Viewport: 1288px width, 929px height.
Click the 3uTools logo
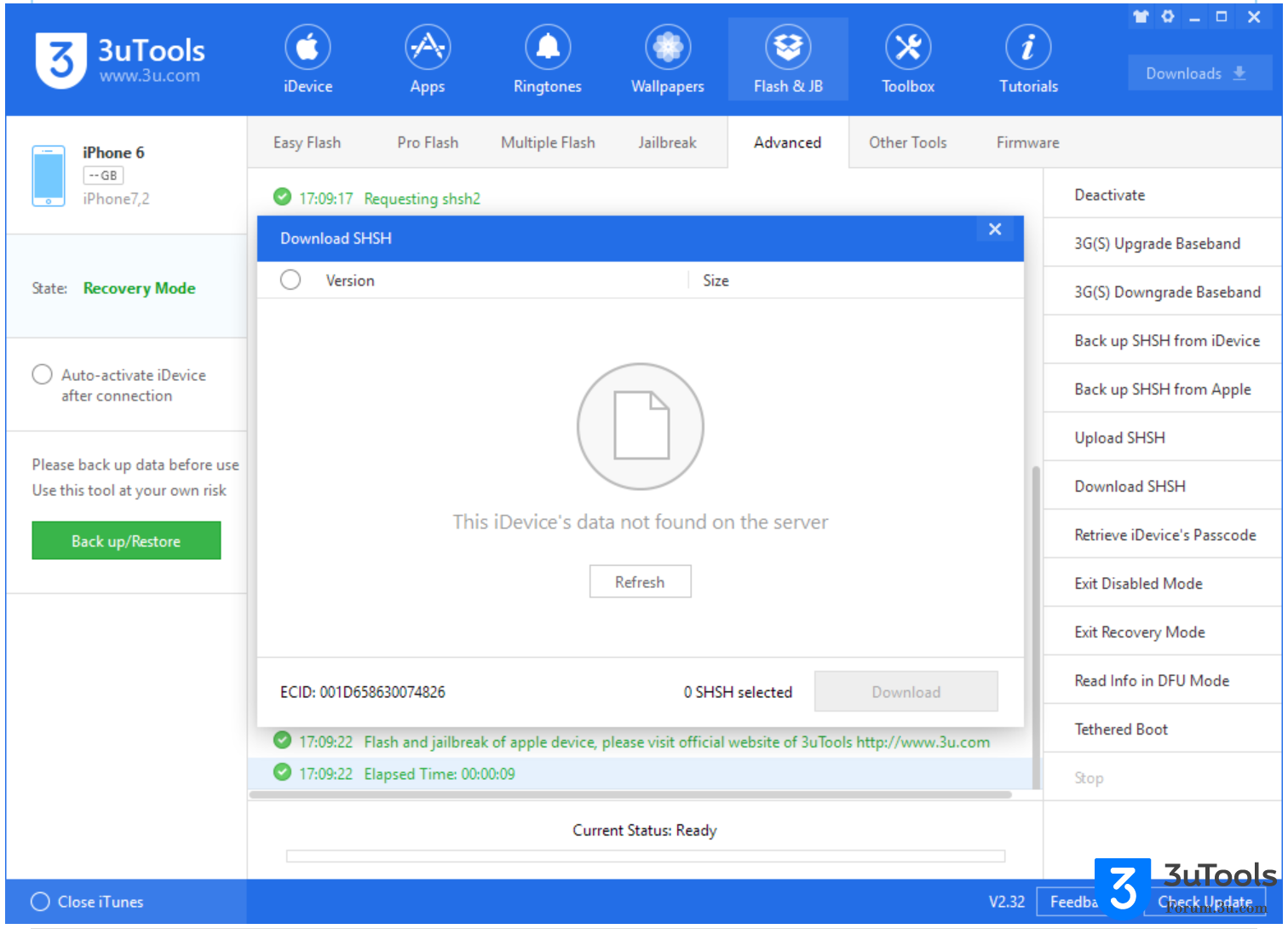(x=61, y=60)
